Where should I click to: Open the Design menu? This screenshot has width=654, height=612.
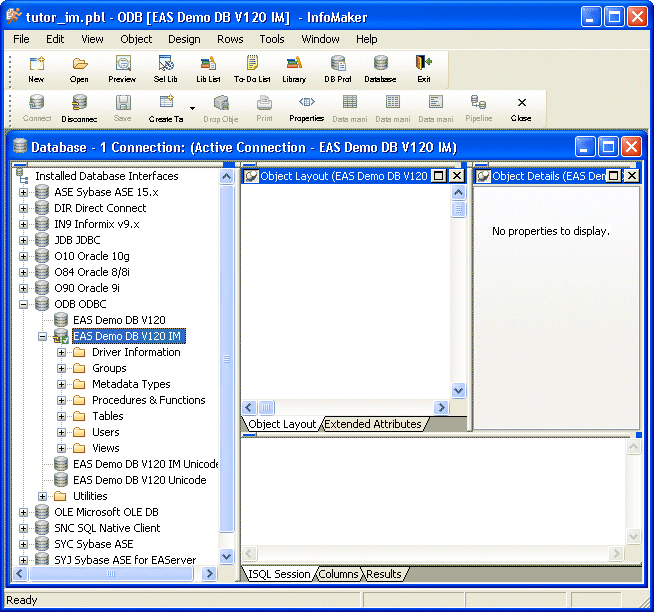184,39
